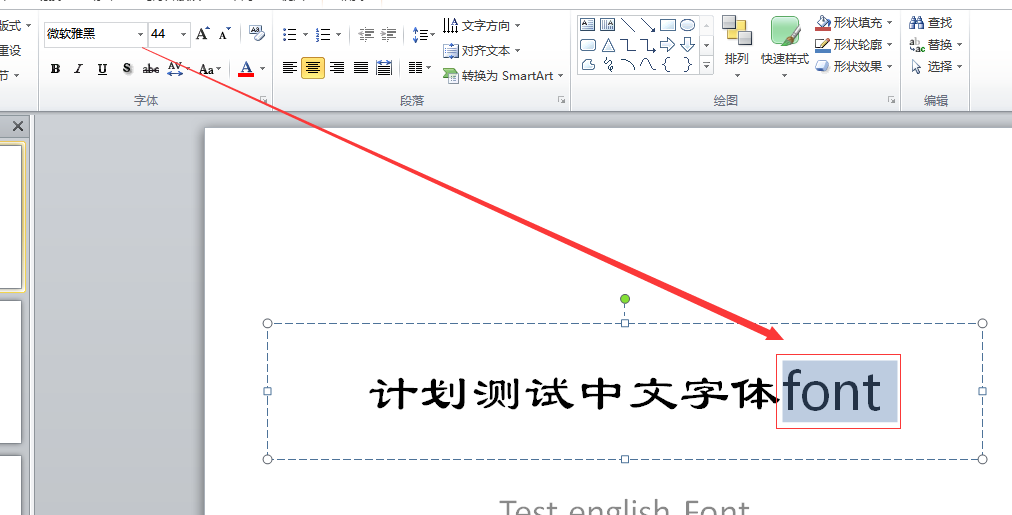1012x515 pixels.
Task: Select Arc shape
Action: tap(627, 65)
